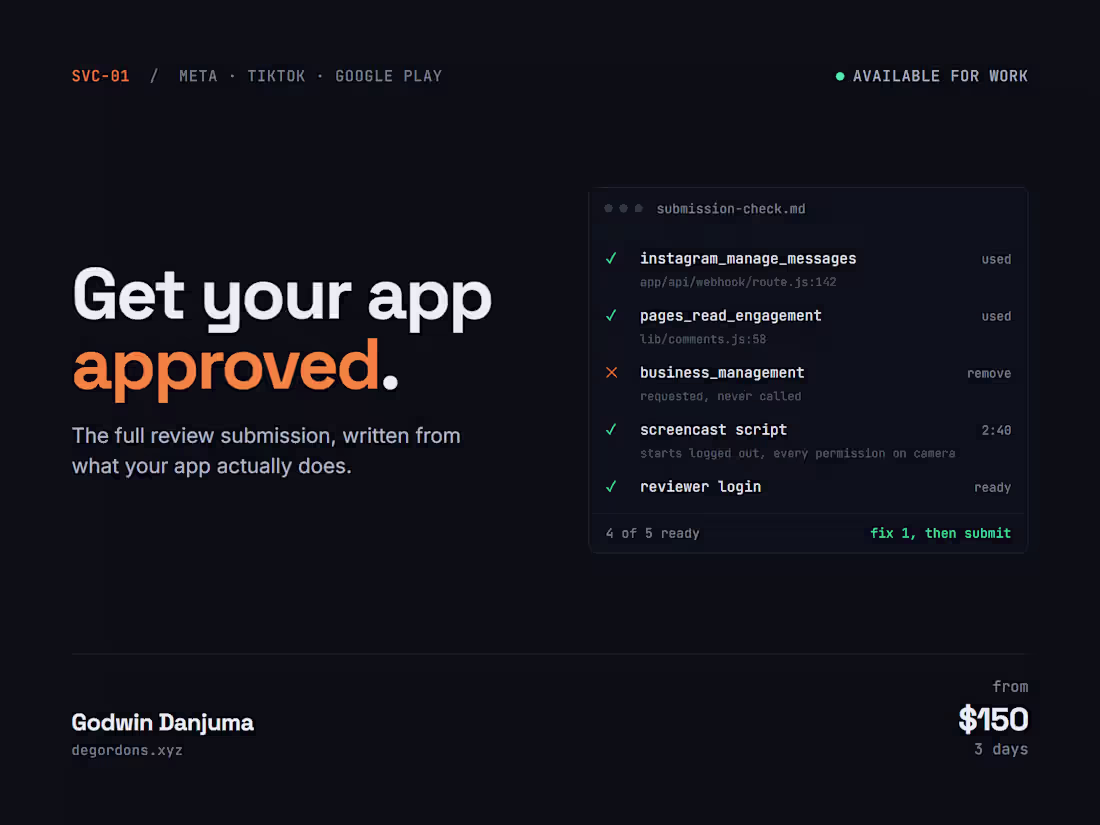Click the orange X beside business_management

coord(612,373)
